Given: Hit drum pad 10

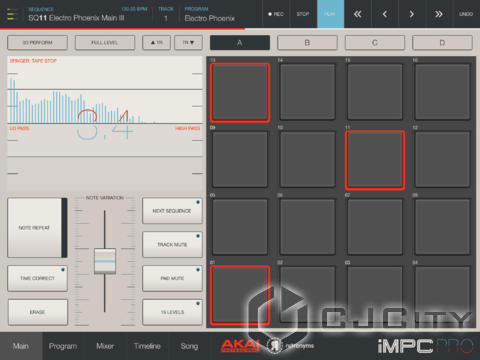Looking at the screenshot, I should point(307,160).
